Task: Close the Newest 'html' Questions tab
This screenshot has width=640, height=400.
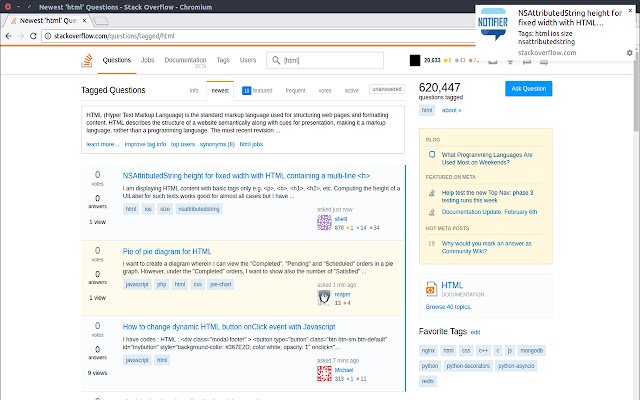Action: click(84, 20)
